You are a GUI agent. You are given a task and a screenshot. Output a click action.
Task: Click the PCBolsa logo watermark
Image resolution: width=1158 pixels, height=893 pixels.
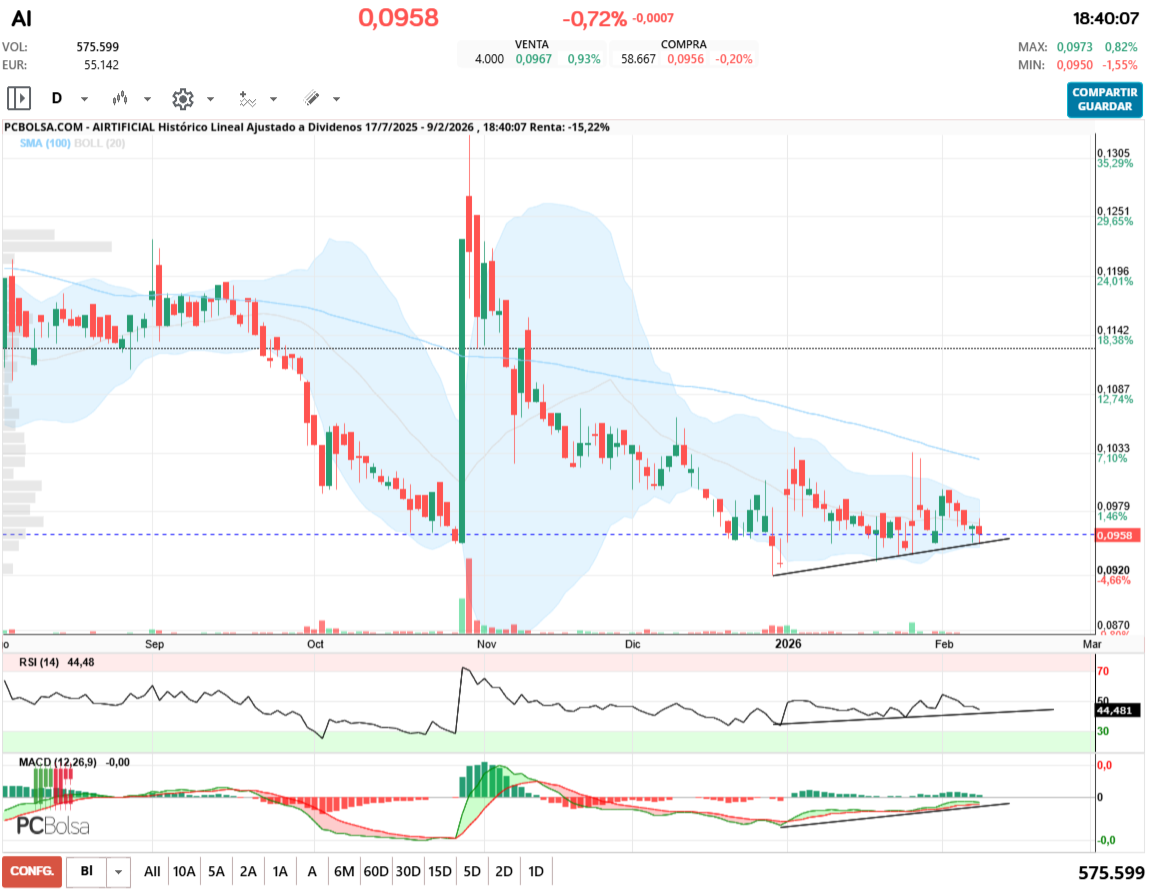click(53, 825)
